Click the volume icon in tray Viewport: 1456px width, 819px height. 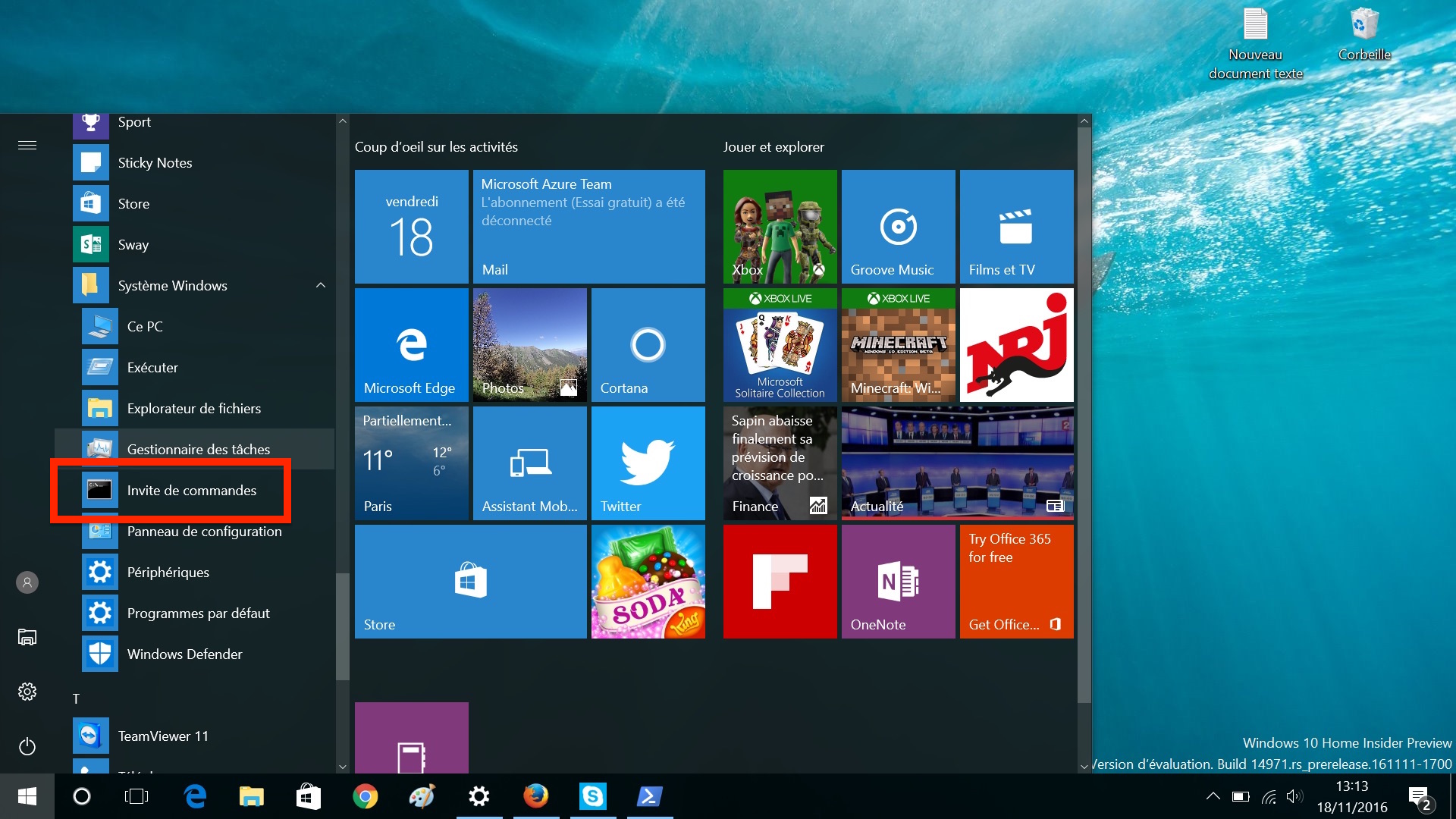point(1294,796)
